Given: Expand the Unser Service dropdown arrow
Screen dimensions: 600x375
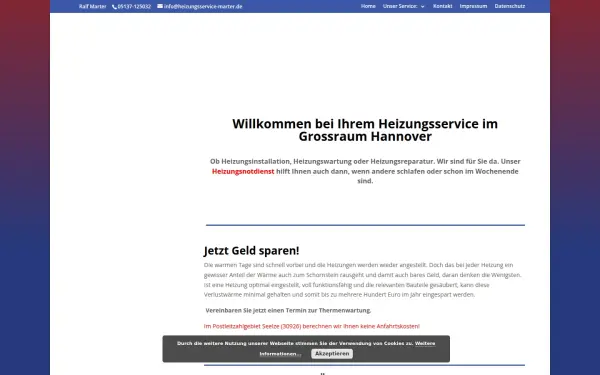Looking at the screenshot, I should pyautogui.click(x=422, y=7).
